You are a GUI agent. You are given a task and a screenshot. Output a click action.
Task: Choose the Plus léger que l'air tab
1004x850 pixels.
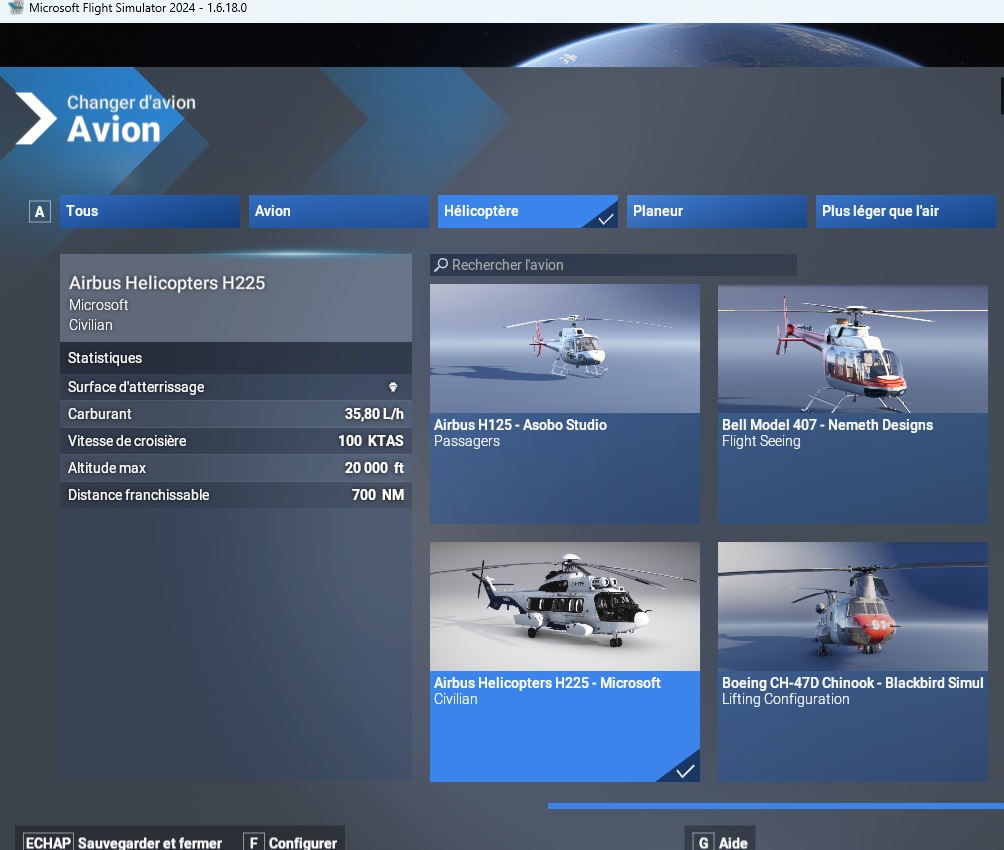tap(905, 211)
